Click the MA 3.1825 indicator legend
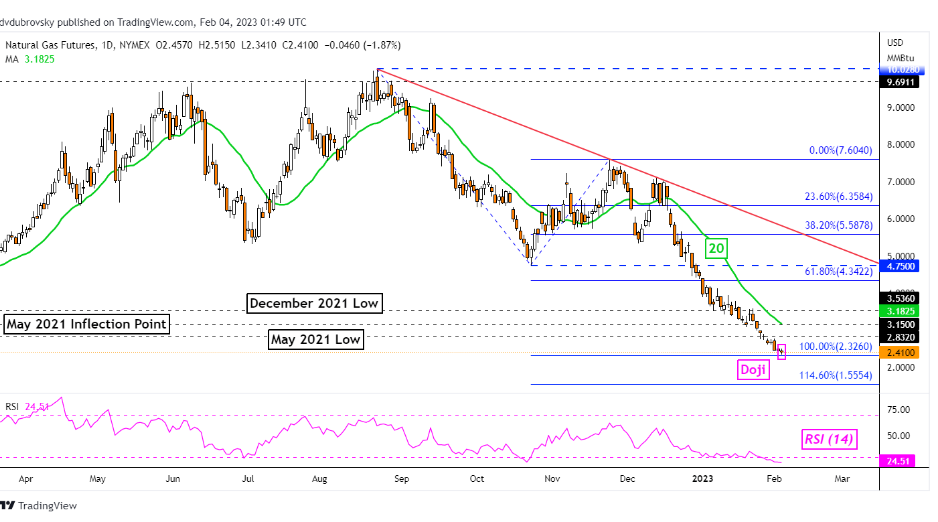 (x=30, y=59)
